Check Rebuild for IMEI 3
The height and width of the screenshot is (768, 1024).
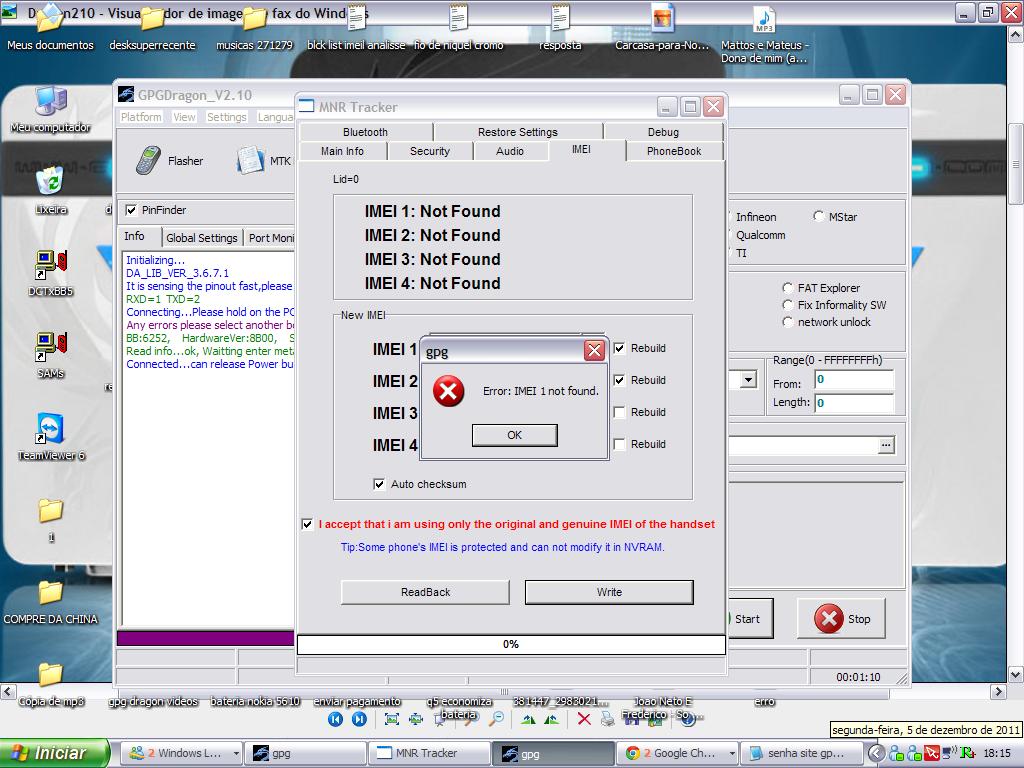619,412
